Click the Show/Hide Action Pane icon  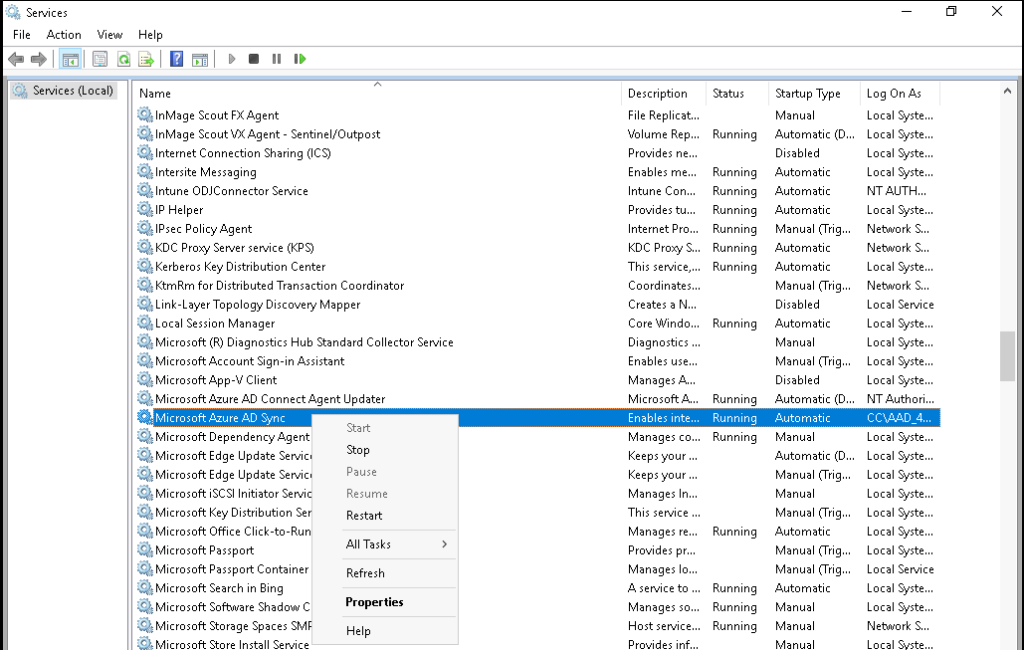199,59
